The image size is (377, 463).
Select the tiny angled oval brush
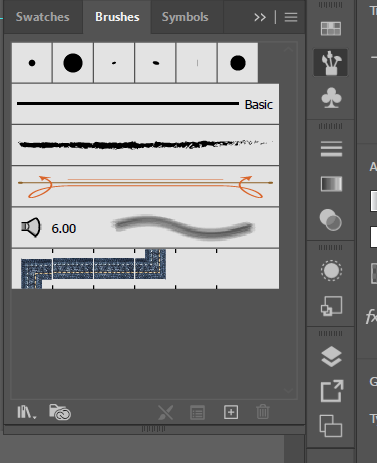[114, 63]
